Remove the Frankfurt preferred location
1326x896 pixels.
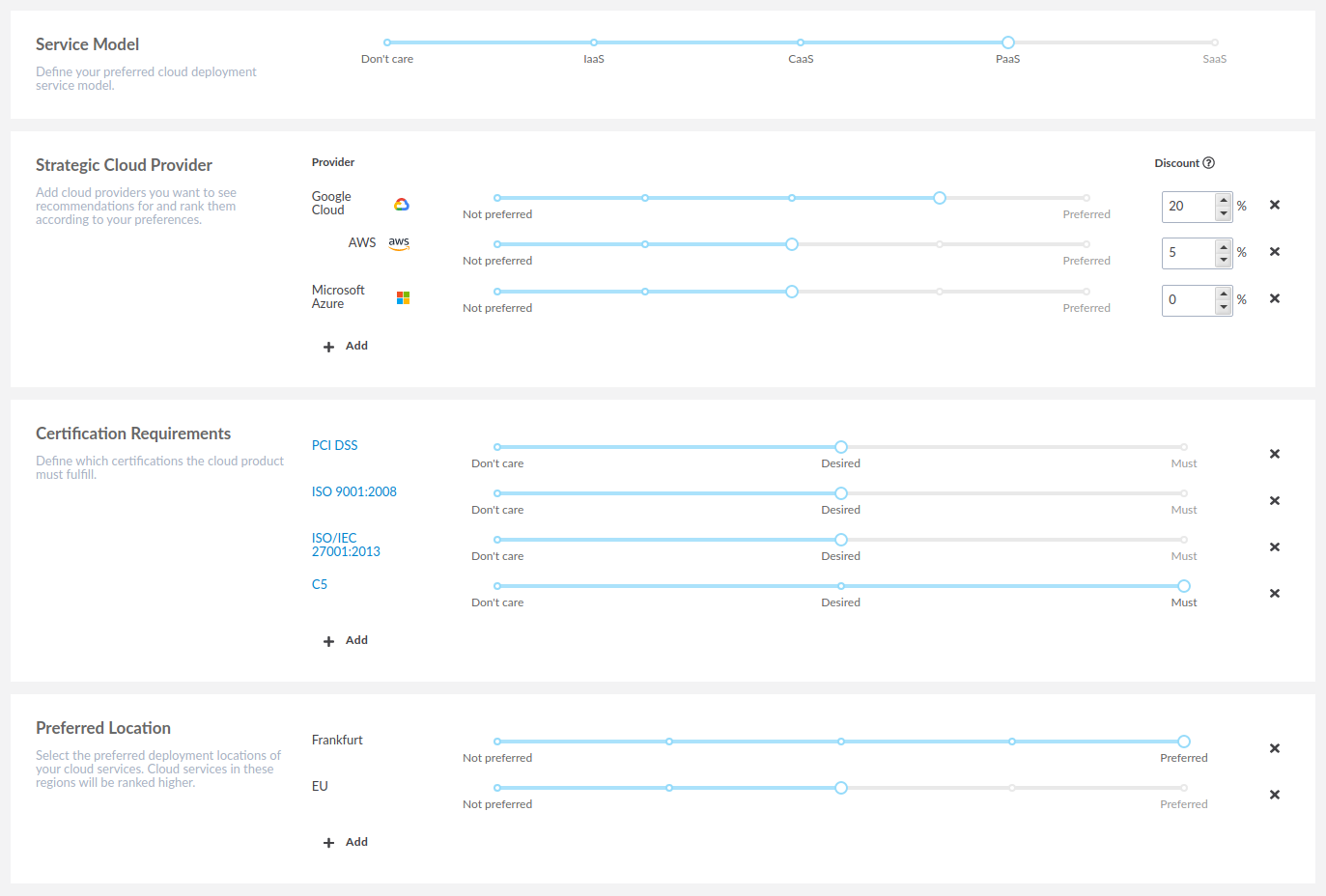pos(1274,748)
